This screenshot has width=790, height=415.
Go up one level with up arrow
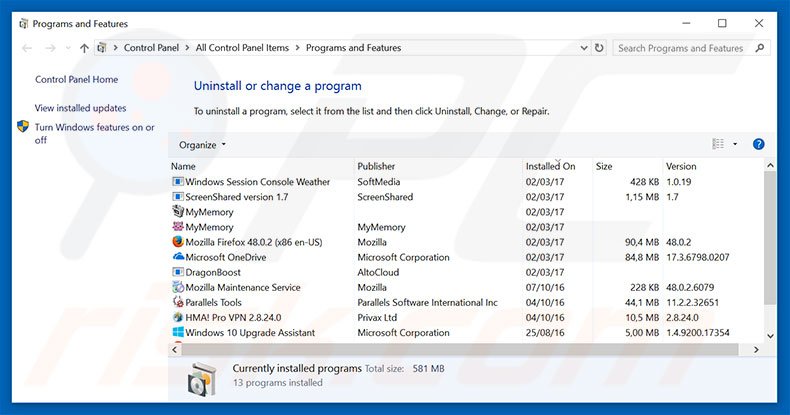(84, 48)
